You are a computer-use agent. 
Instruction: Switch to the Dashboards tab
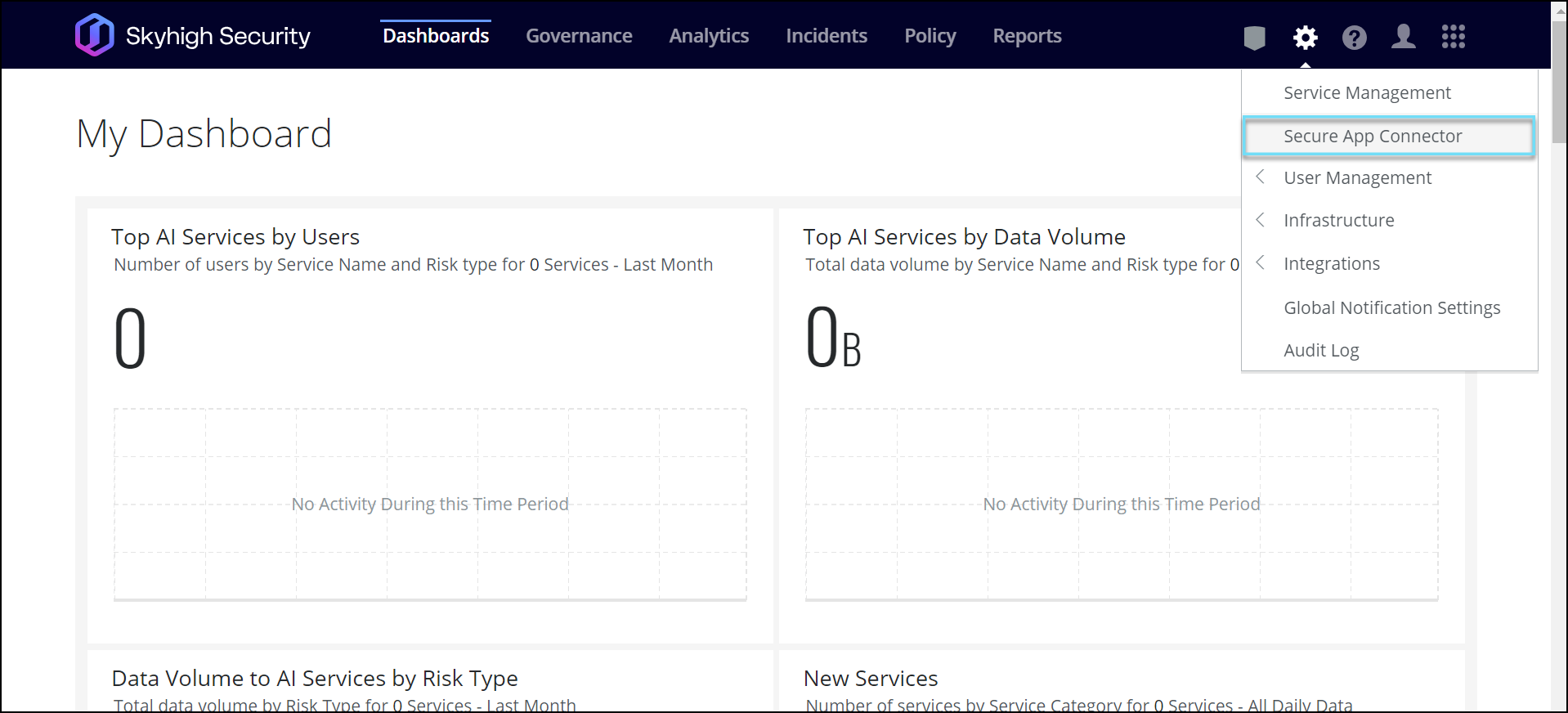(x=436, y=36)
